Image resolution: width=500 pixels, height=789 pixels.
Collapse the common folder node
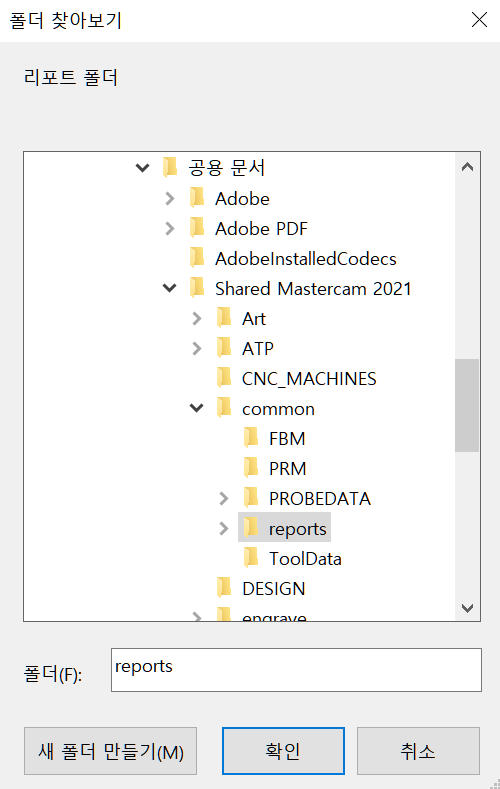[x=197, y=408]
